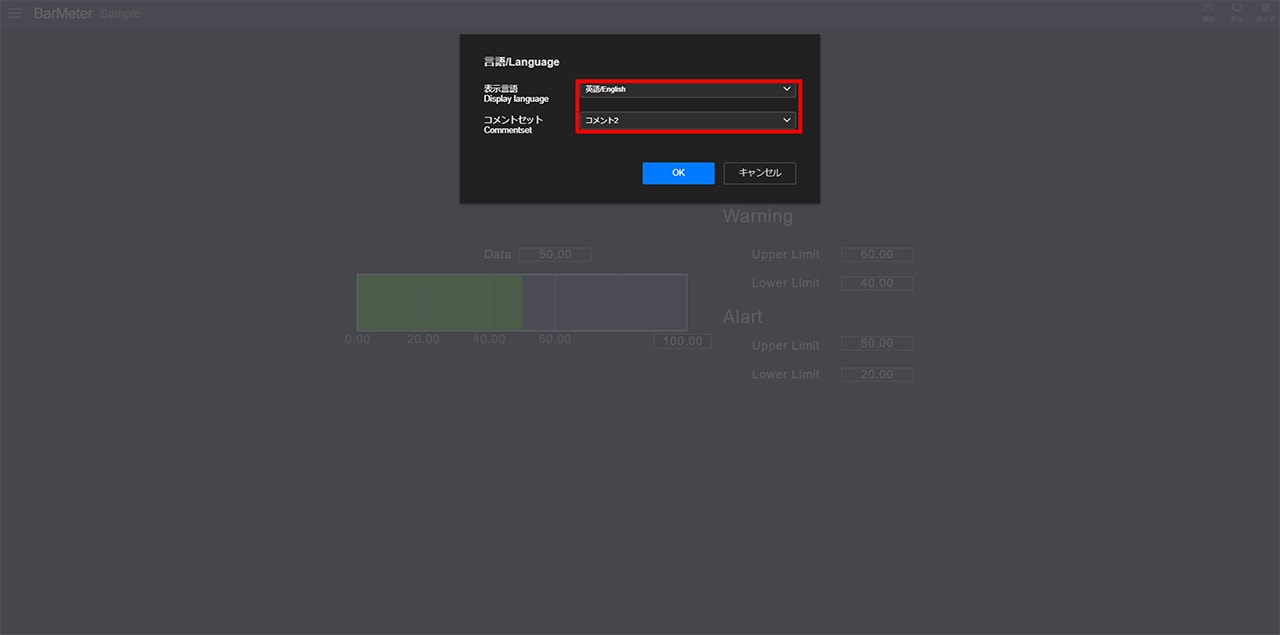
Task: Open the Commentset dropdown showing コメント2
Action: [x=688, y=120]
